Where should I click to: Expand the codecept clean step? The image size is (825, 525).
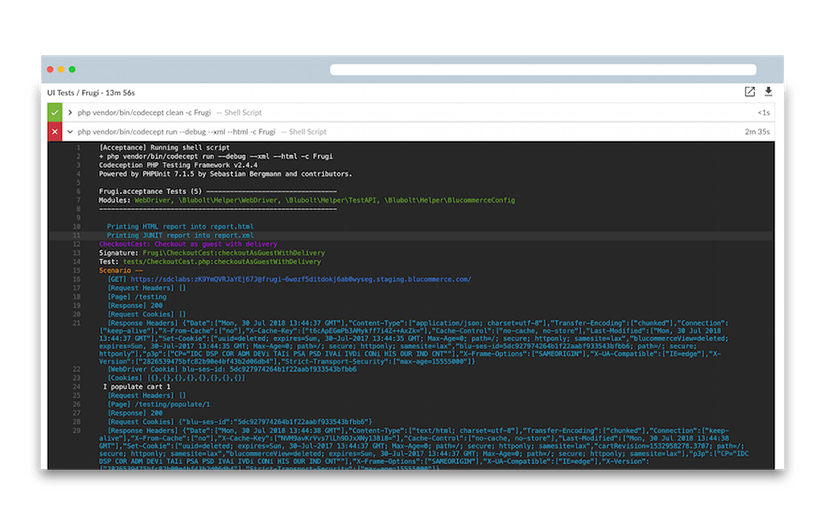pos(70,113)
